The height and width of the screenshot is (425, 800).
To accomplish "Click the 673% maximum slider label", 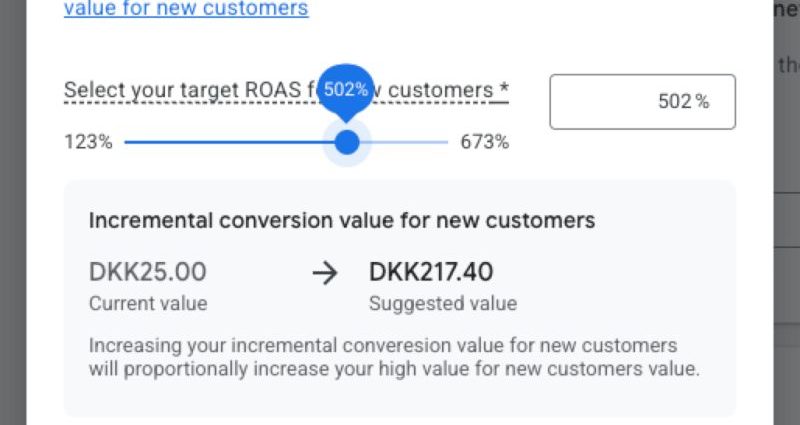I will pos(484,142).
